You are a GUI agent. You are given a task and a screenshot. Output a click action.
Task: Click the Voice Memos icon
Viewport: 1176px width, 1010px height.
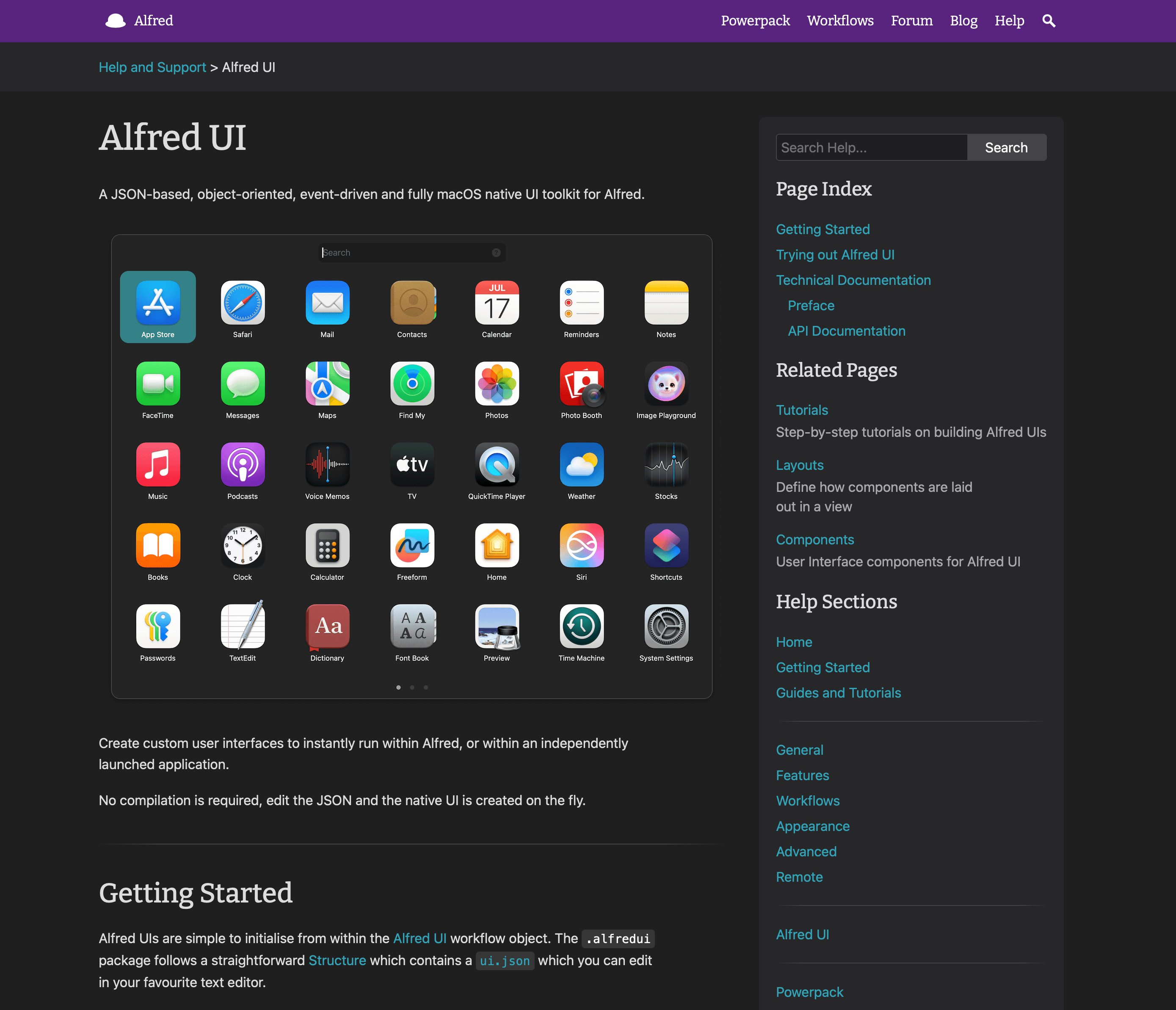pos(328,464)
